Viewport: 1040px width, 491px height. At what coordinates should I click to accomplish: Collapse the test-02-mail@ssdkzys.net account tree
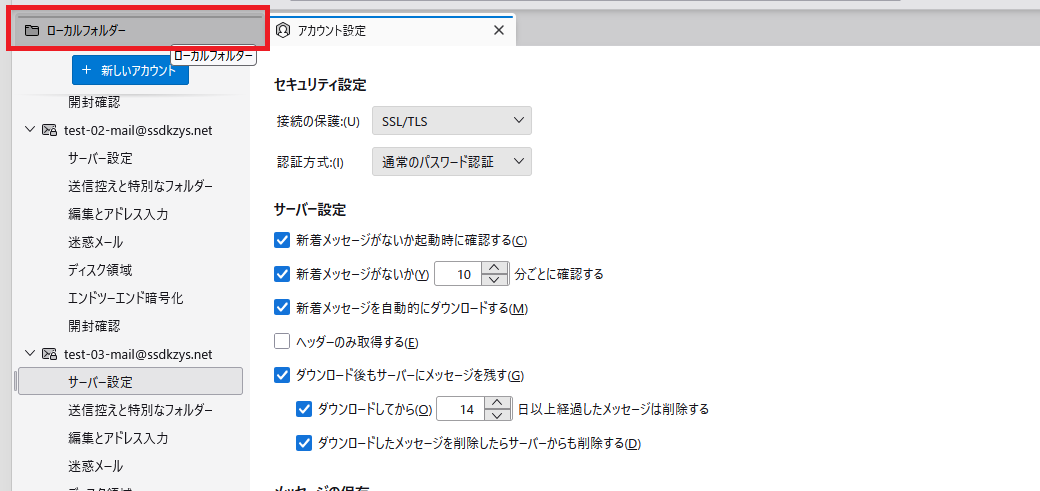tap(28, 130)
